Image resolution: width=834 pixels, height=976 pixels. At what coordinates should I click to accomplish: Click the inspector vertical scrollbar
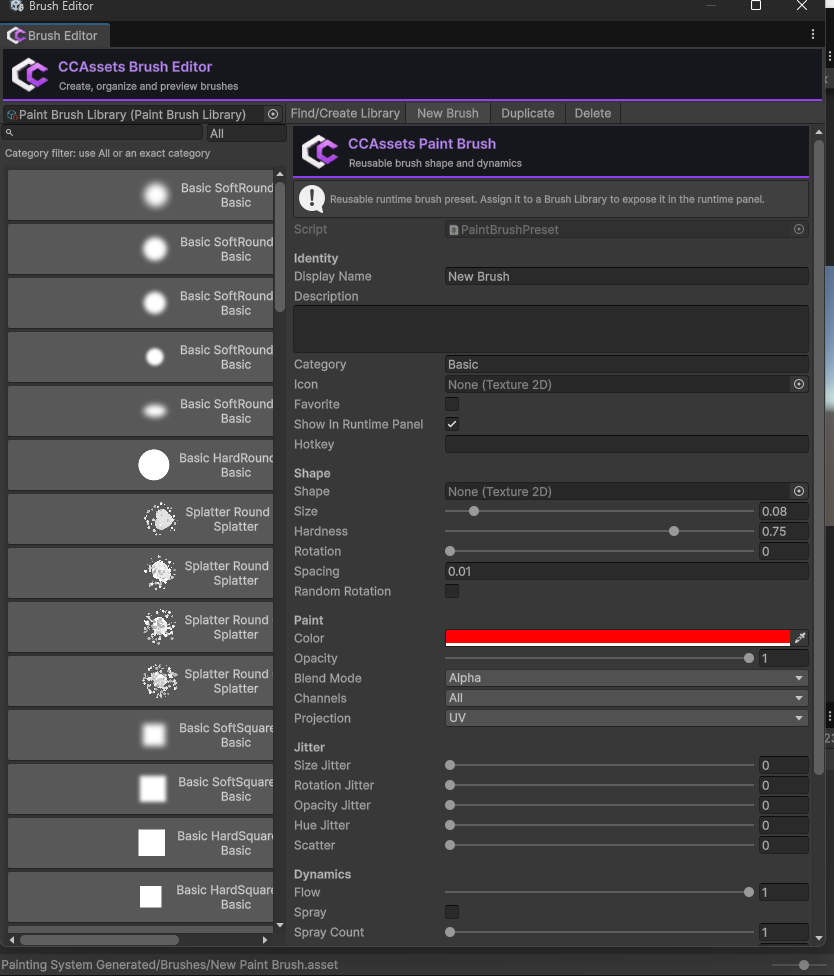point(818,458)
